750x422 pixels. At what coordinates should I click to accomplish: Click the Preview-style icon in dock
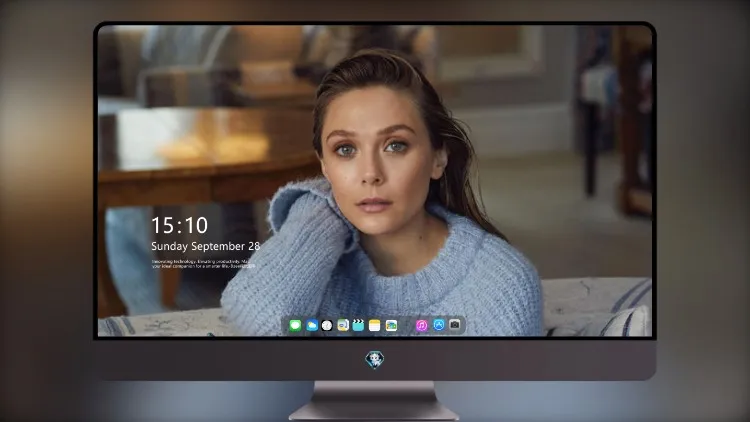coord(343,326)
